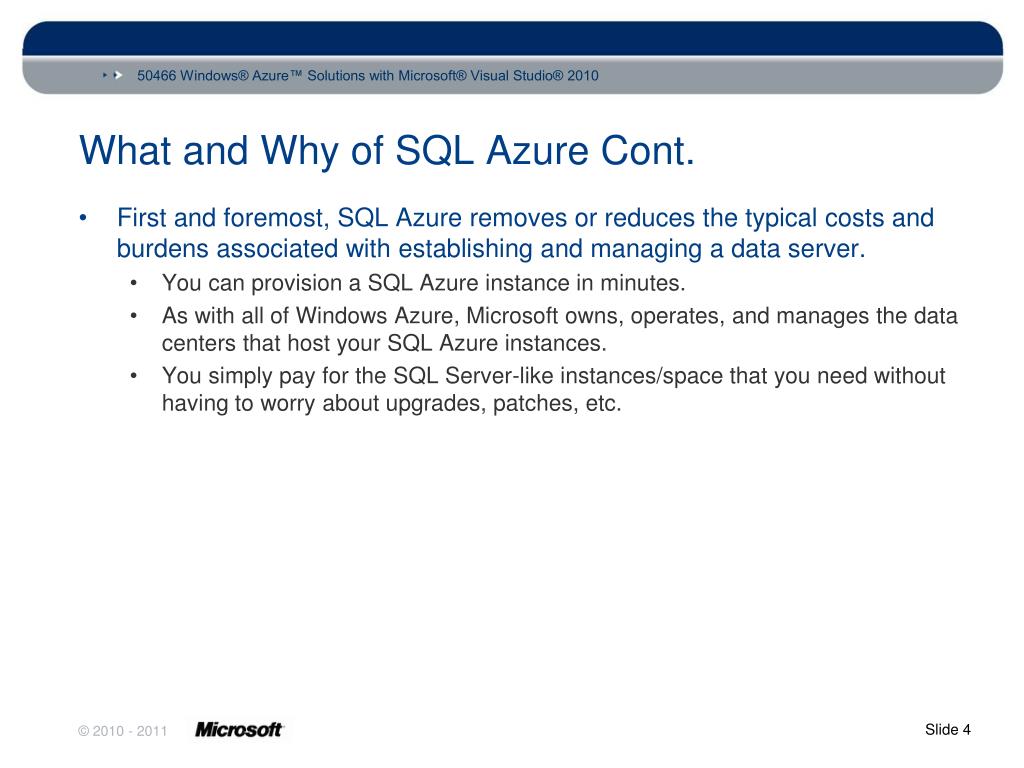Screen dimensions: 1024x768
Task: Click the main bullet about SQL Azure removing costs
Action: pyautogui.click(x=525, y=233)
